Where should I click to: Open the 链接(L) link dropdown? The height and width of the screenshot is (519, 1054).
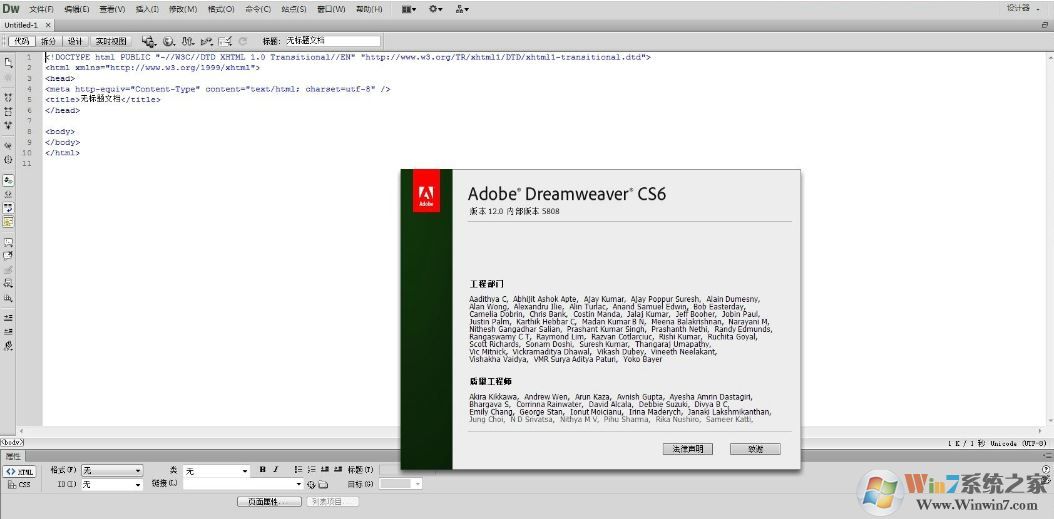243,484
